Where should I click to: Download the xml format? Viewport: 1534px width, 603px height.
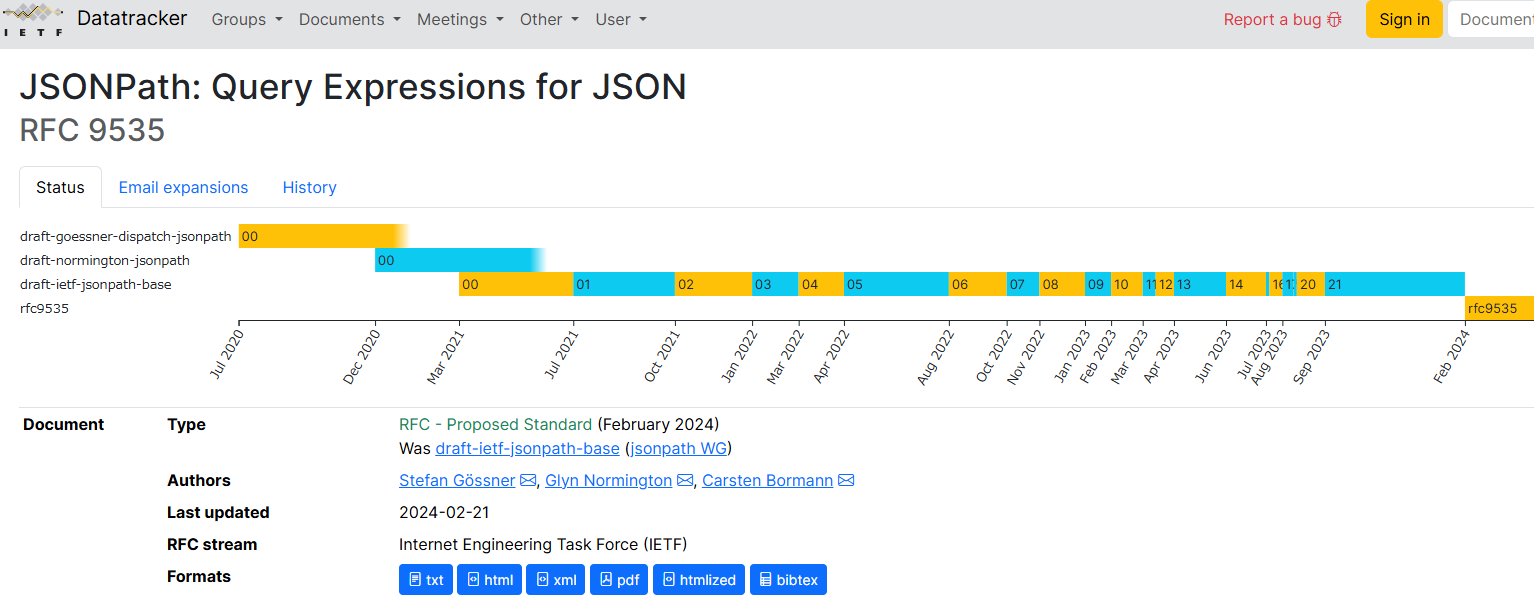pos(556,580)
